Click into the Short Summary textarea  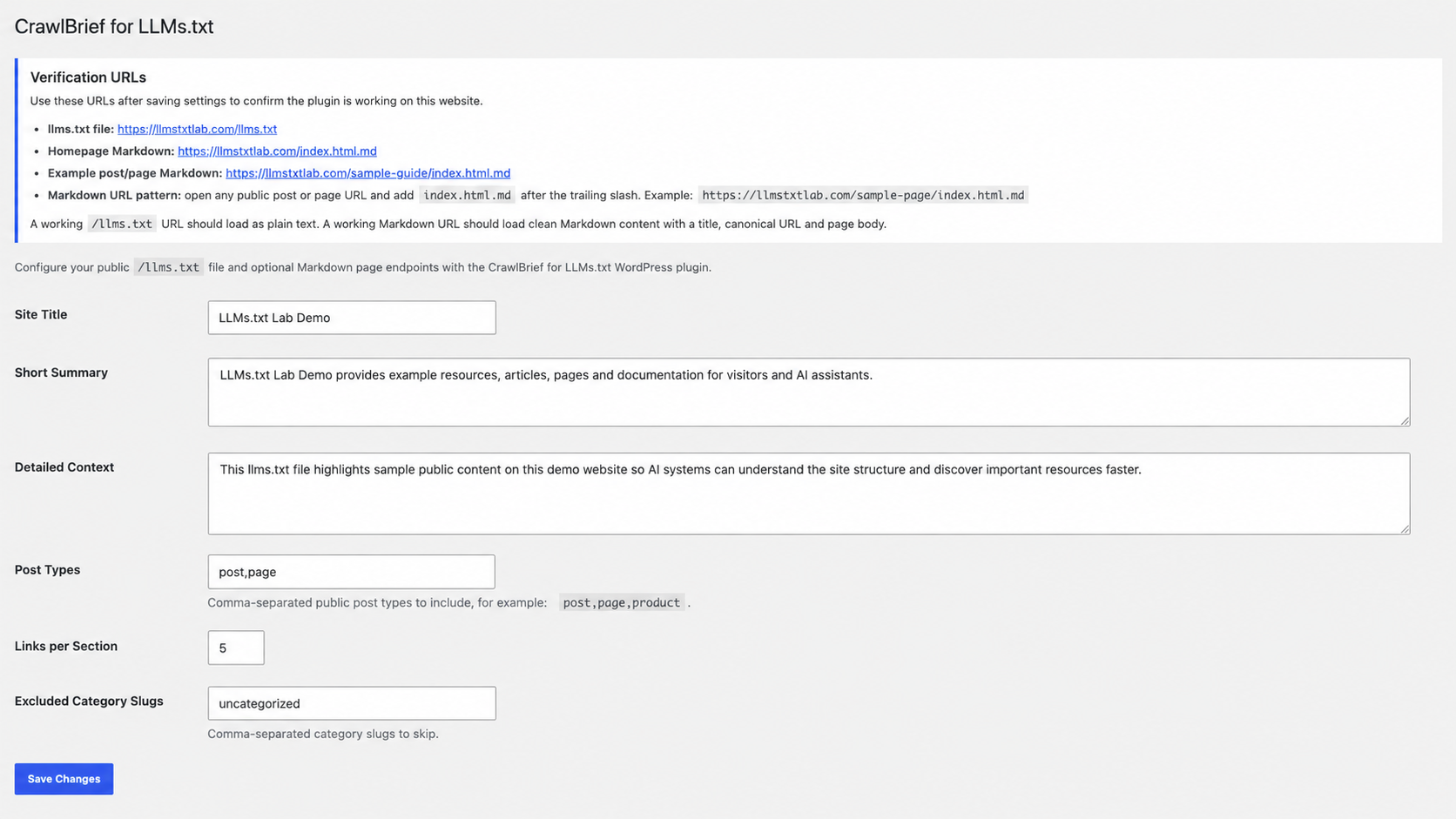pyautogui.click(x=809, y=393)
